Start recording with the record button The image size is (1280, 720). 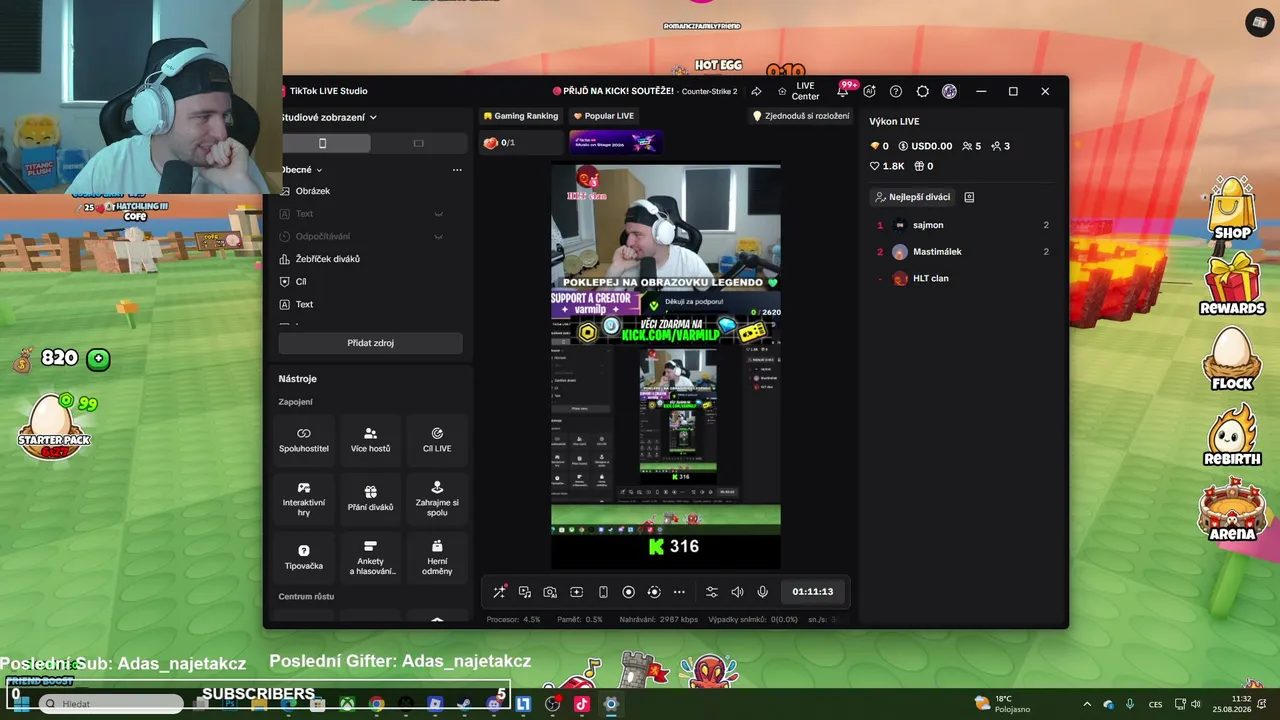click(628, 592)
